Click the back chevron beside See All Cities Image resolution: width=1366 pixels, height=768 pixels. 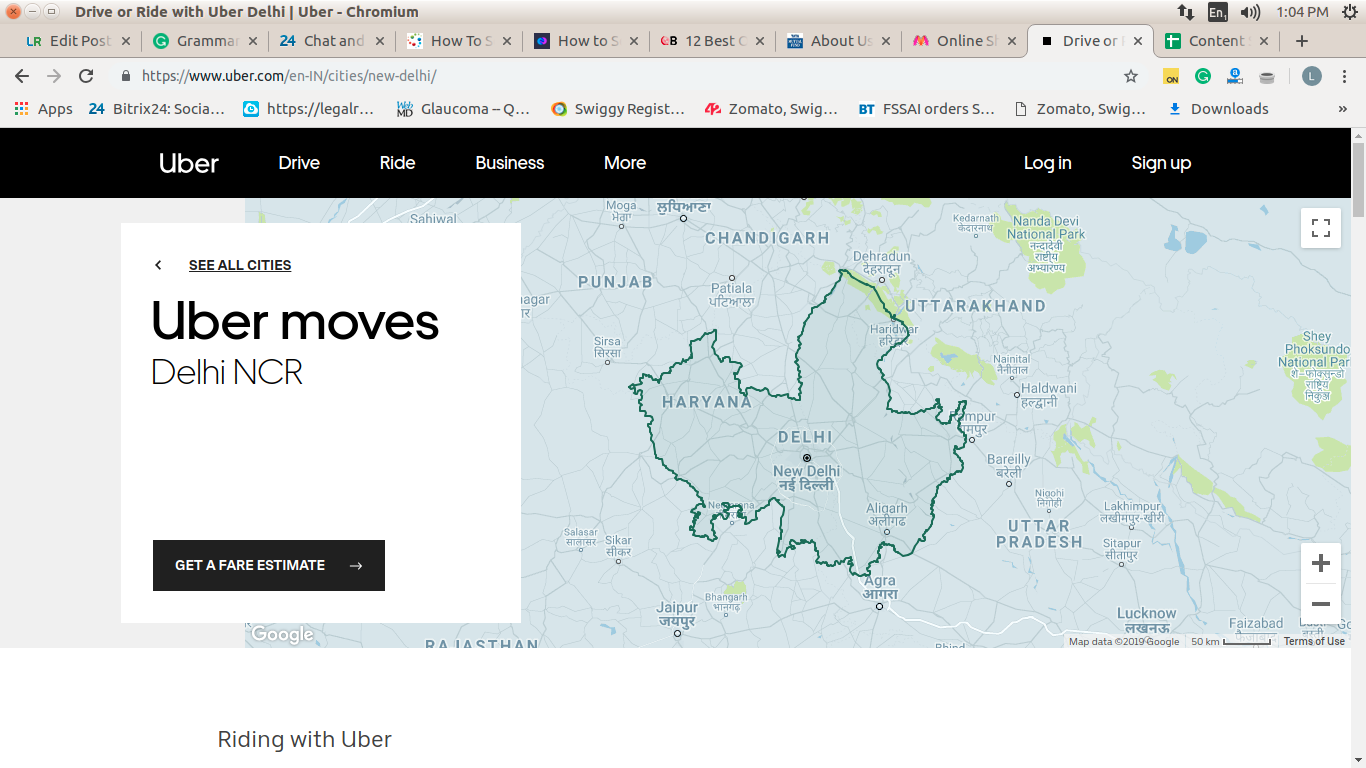tap(158, 265)
